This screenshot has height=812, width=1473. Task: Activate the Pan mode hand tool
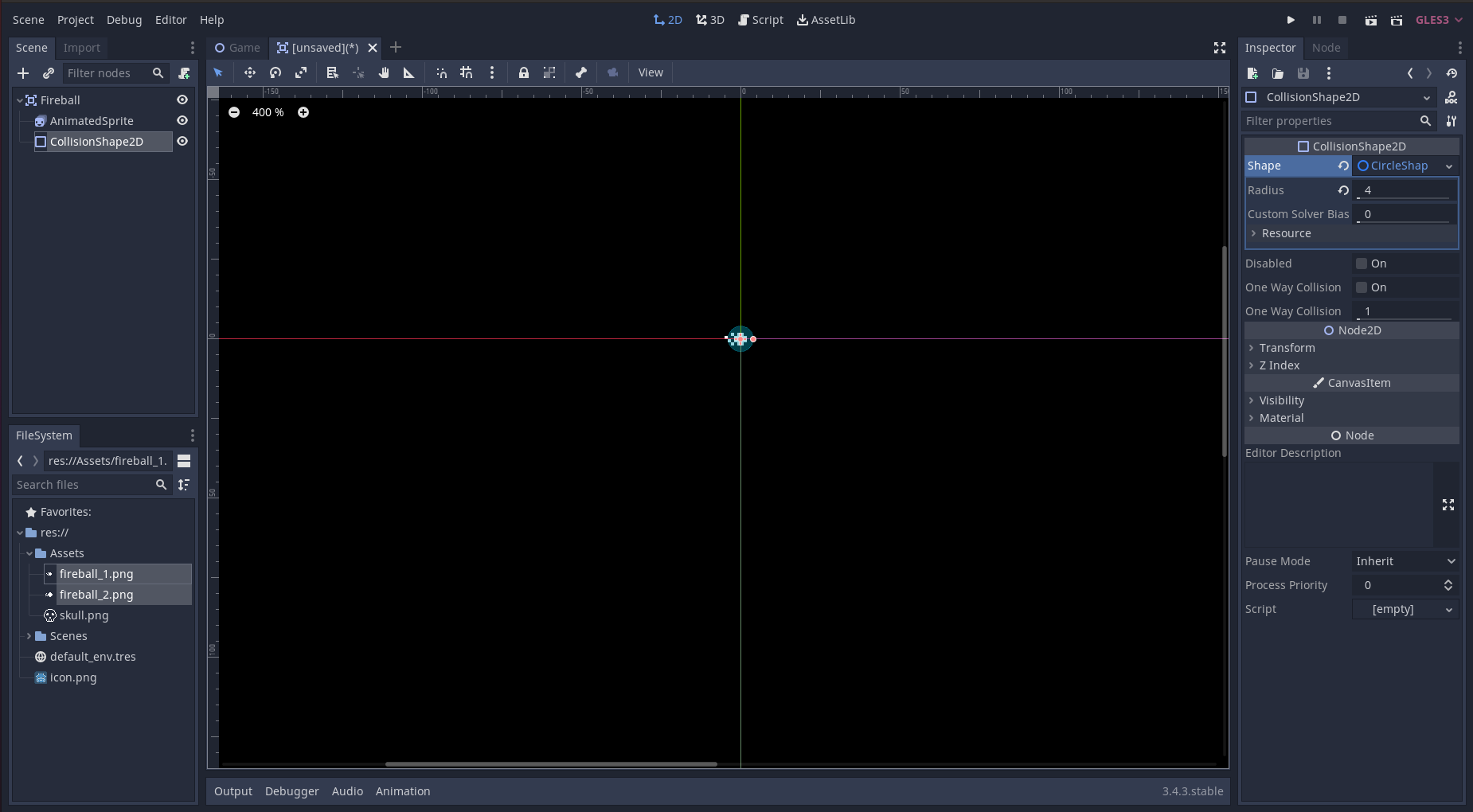[x=384, y=72]
